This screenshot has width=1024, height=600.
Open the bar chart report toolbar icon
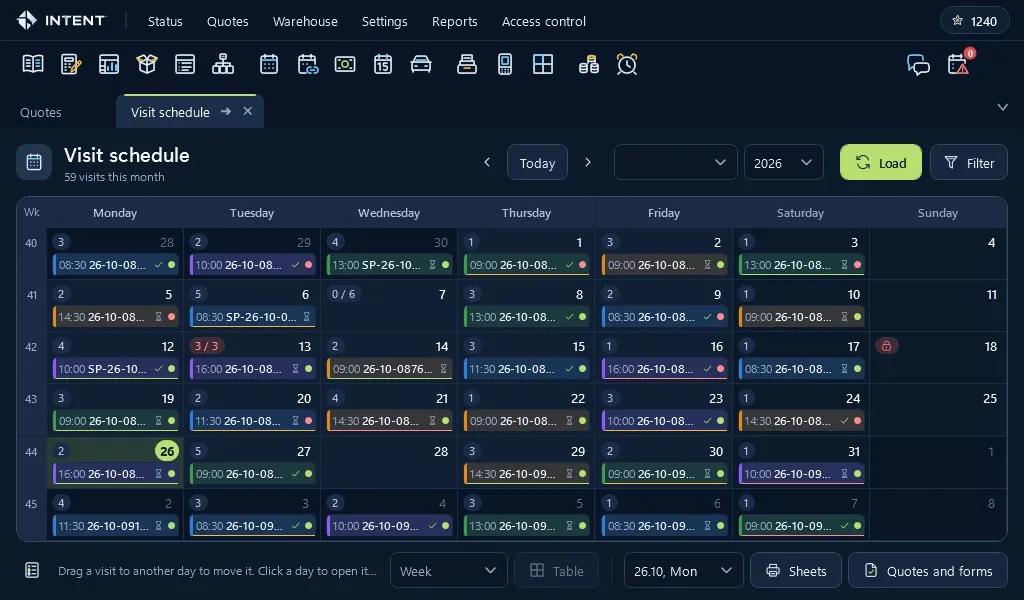108,64
